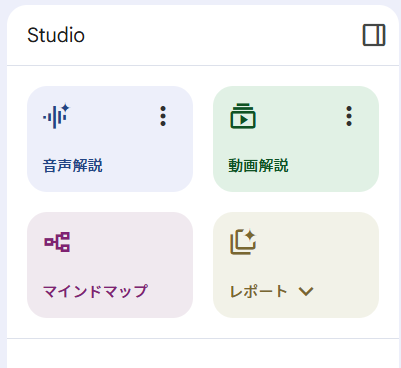Click the report pages sparkle icon
This screenshot has width=401, height=368.
[243, 242]
